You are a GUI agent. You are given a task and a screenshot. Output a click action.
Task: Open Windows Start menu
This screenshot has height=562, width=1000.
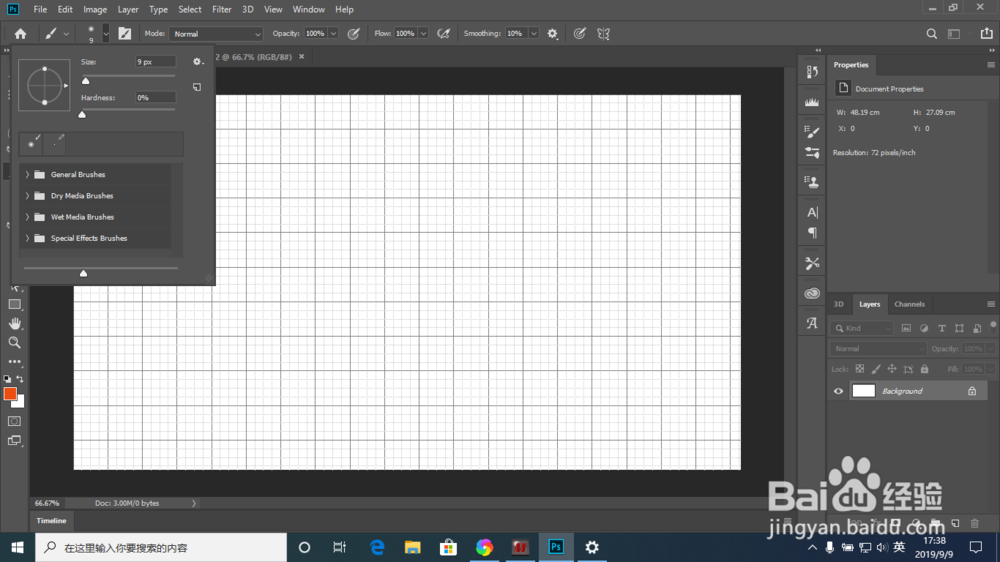tap(17, 547)
